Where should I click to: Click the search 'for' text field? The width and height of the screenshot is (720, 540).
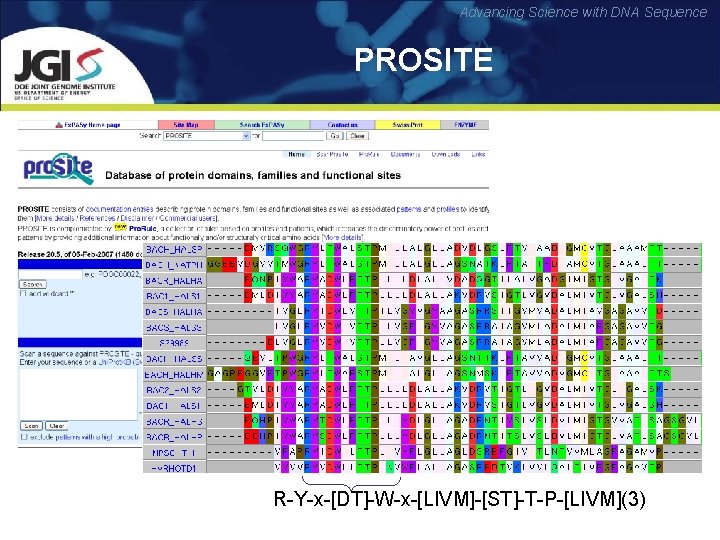click(x=293, y=136)
